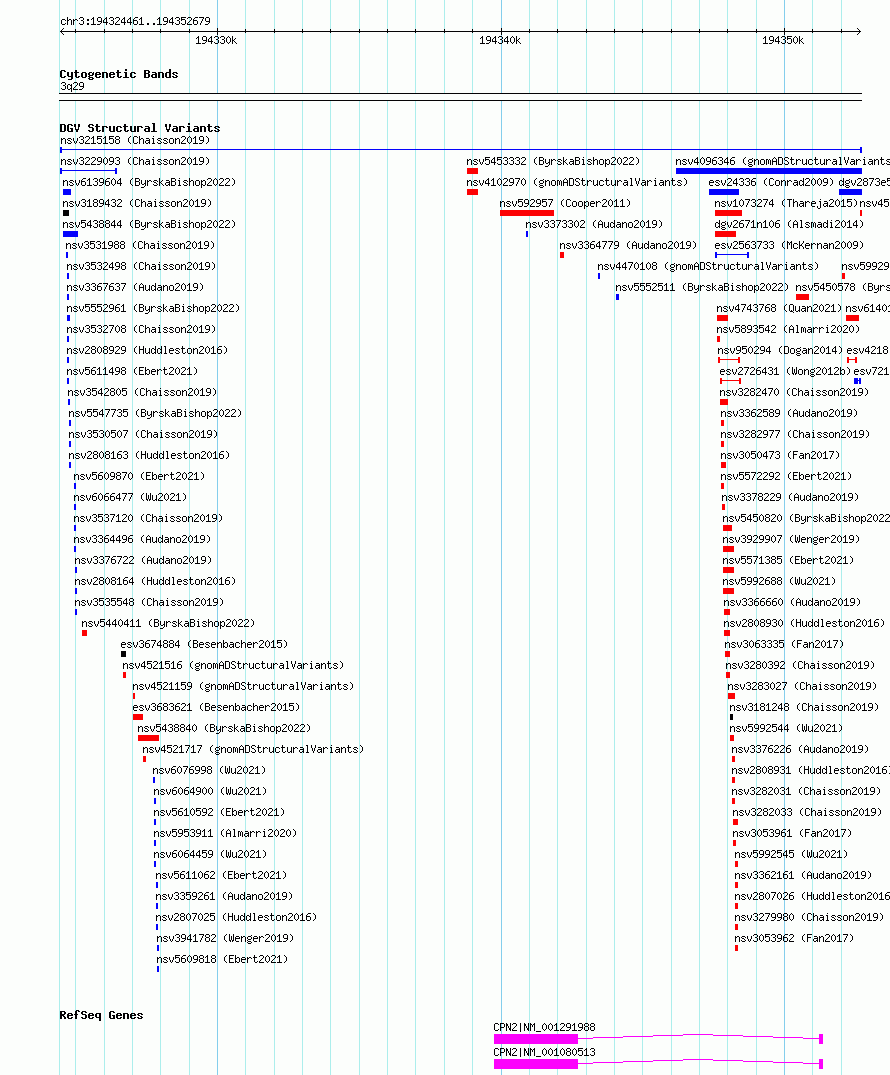
Task: Click nsv4743768 (Quan2021) label
Action: [x=779, y=309]
